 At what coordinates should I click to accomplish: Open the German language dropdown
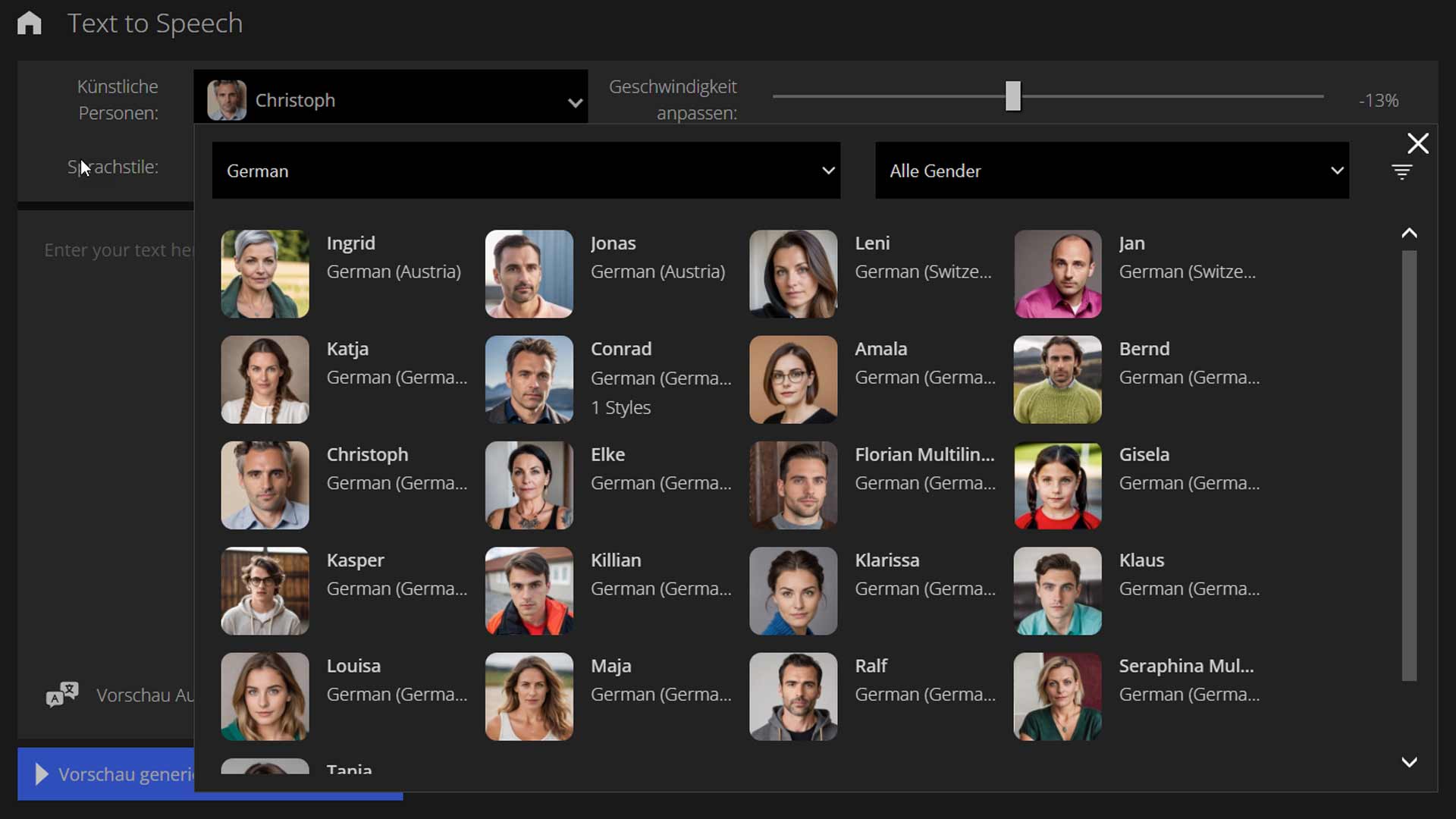[x=526, y=171]
